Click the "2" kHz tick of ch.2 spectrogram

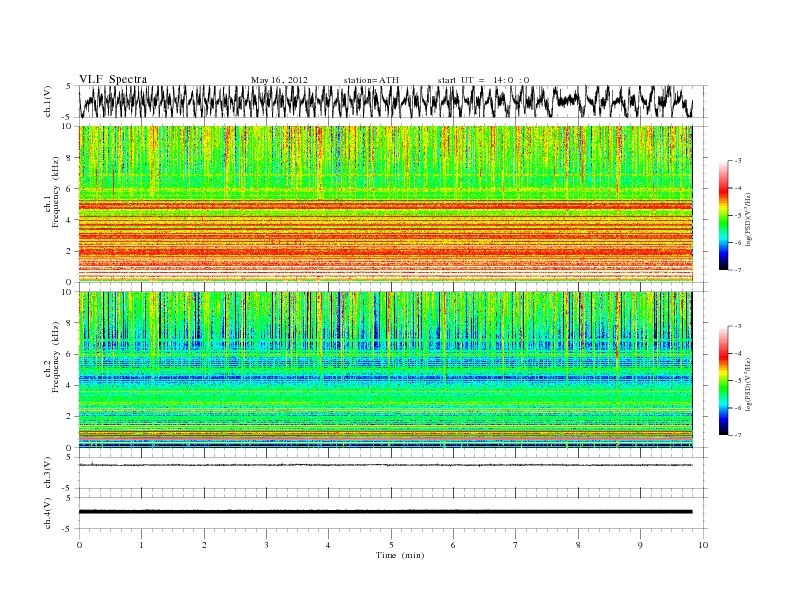[x=70, y=417]
